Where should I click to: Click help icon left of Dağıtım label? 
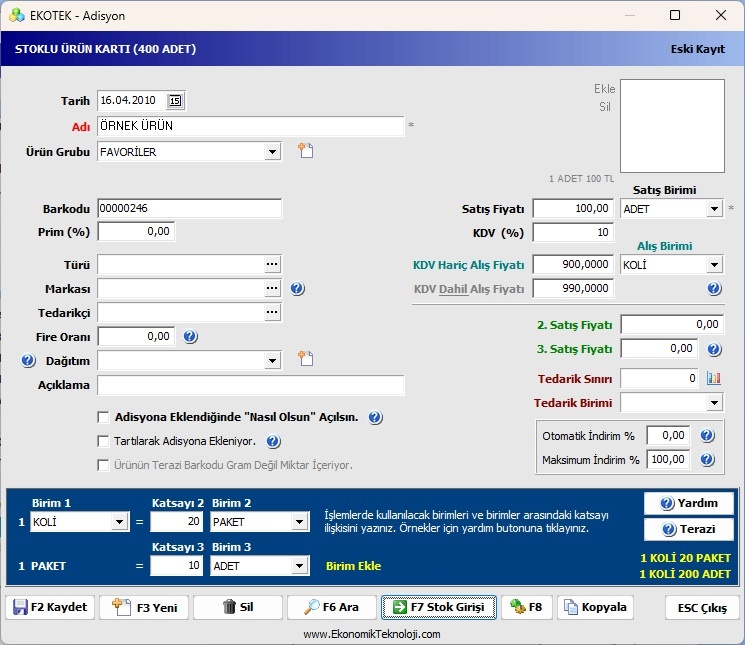pyautogui.click(x=28, y=360)
